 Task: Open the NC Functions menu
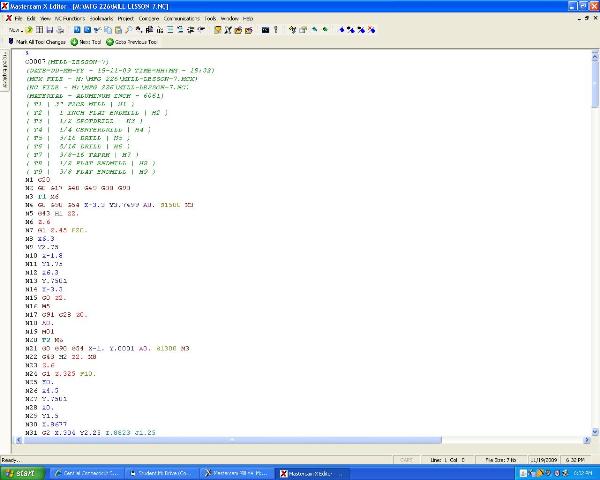[x=68, y=18]
